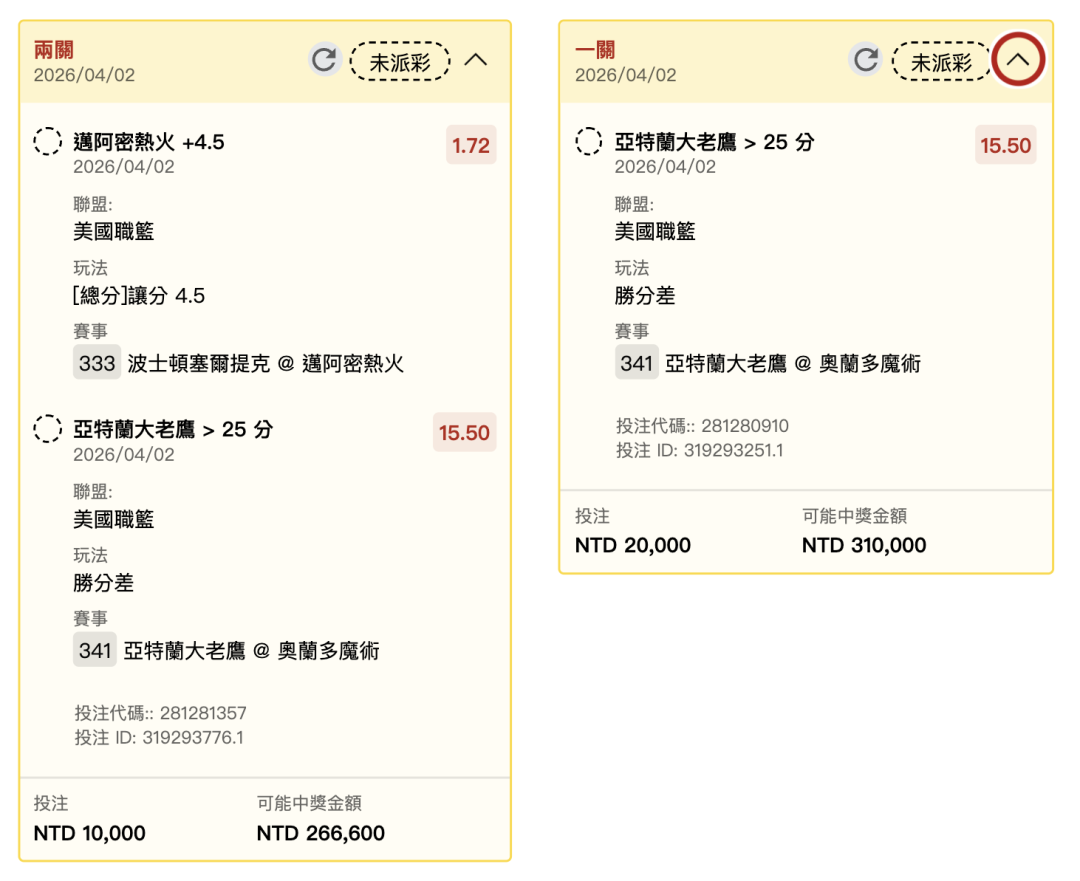Screen dimensions: 1080x881
Task: Click NTD 310,000 potential winnings amount
Action: [864, 546]
